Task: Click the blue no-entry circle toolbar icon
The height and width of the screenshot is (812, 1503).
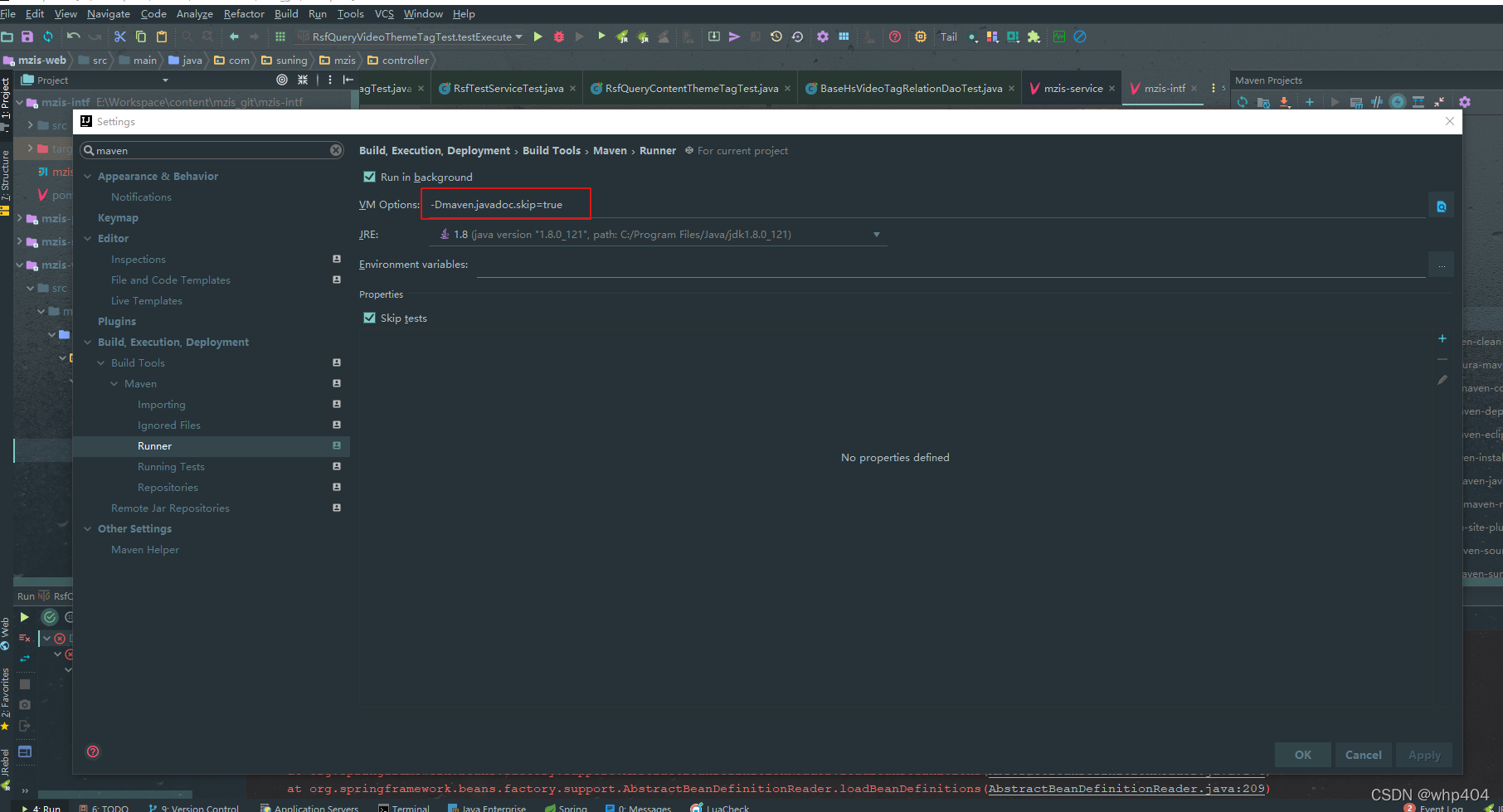Action: click(1080, 36)
